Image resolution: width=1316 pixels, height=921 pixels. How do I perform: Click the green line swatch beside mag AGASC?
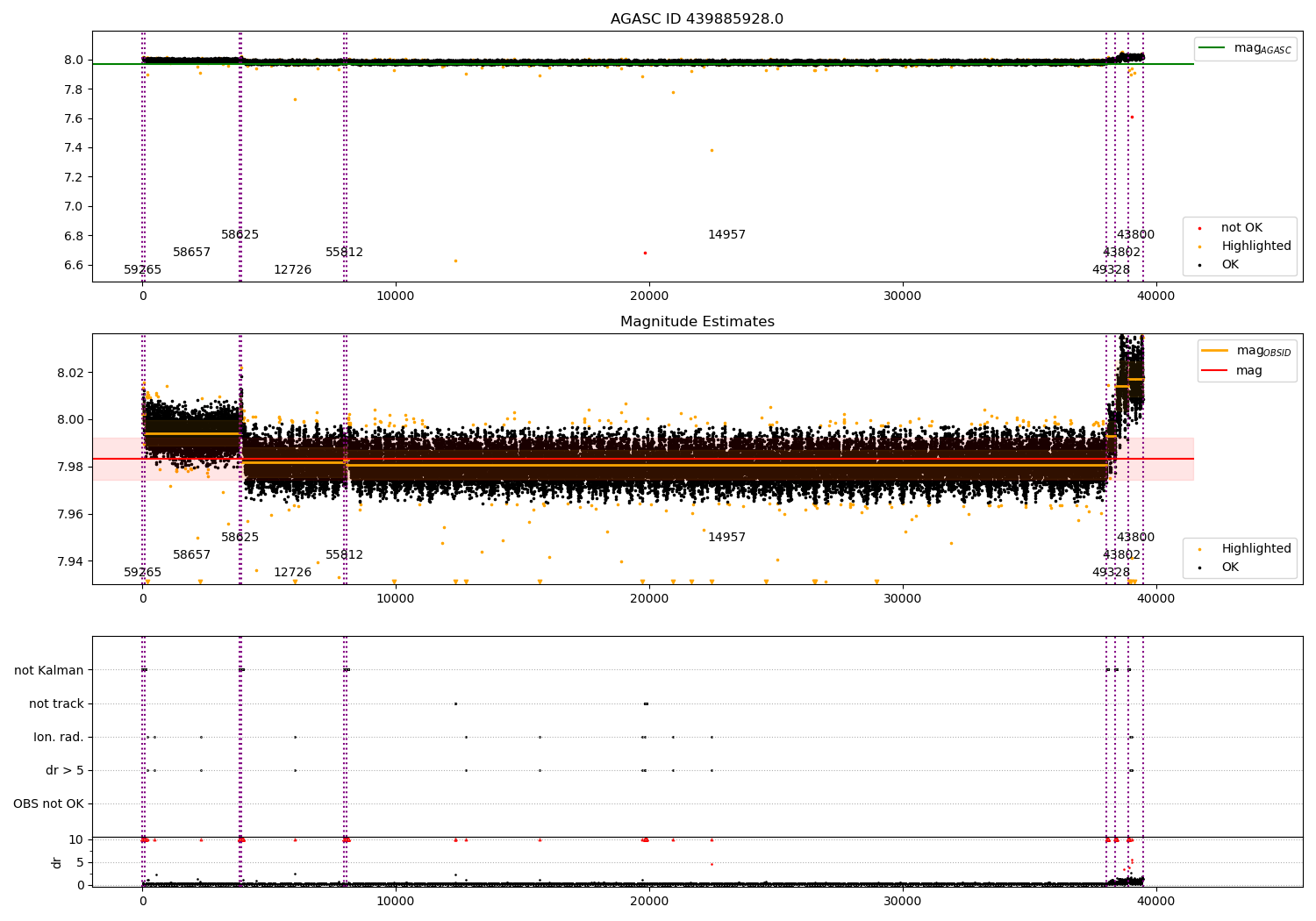tap(1212, 47)
